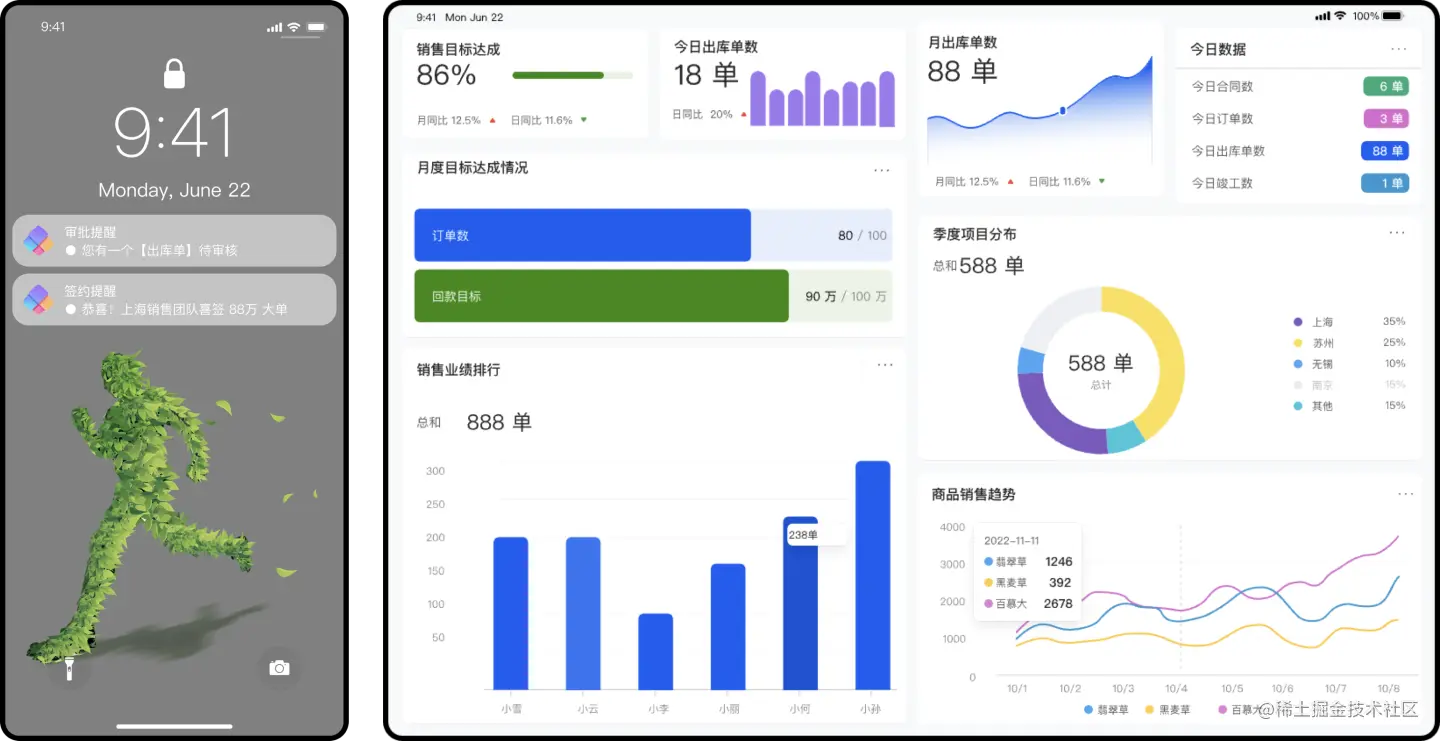Click the data point marker on the 月出库单数 line
The height and width of the screenshot is (741, 1440).
point(1062,111)
